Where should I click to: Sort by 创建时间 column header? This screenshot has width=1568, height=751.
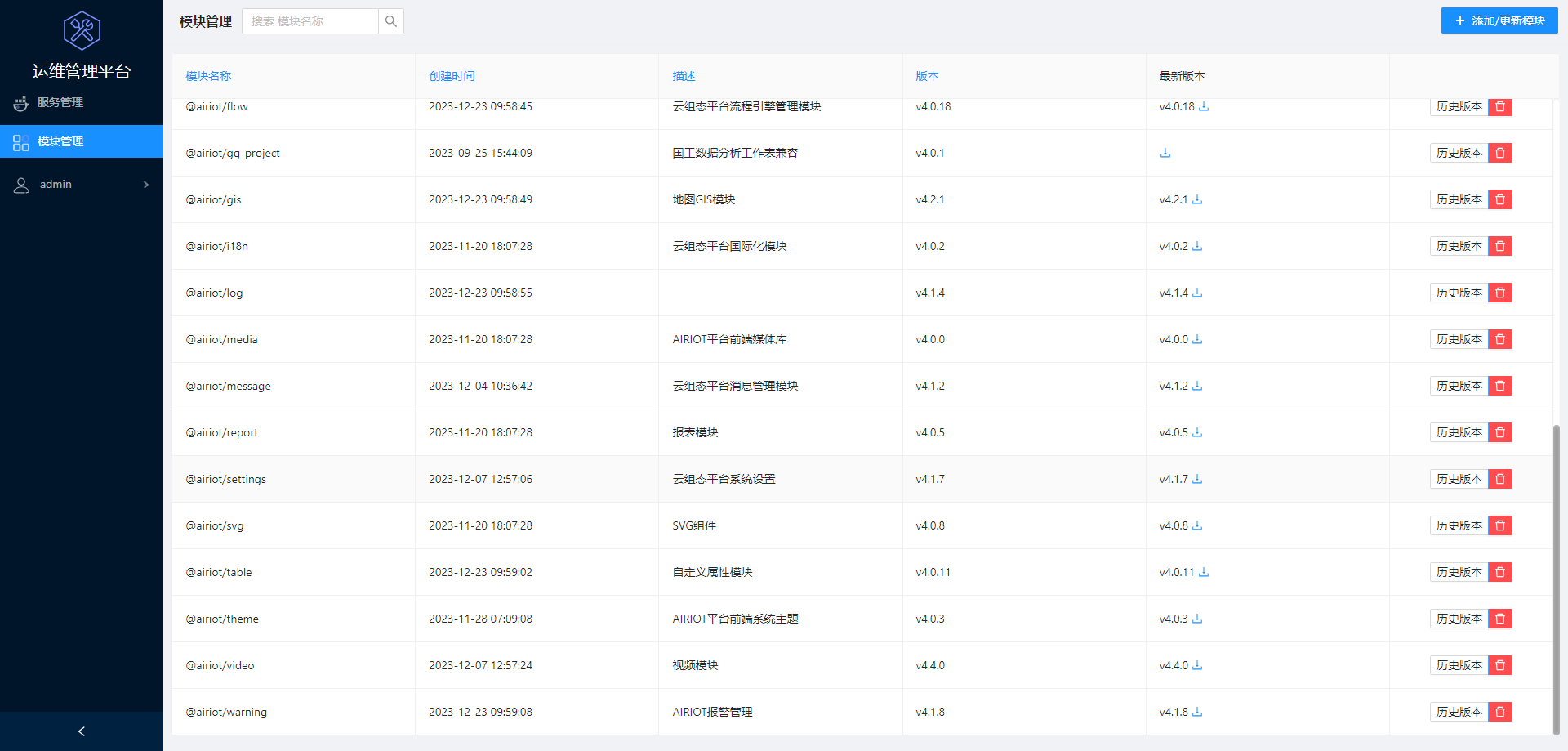(452, 76)
